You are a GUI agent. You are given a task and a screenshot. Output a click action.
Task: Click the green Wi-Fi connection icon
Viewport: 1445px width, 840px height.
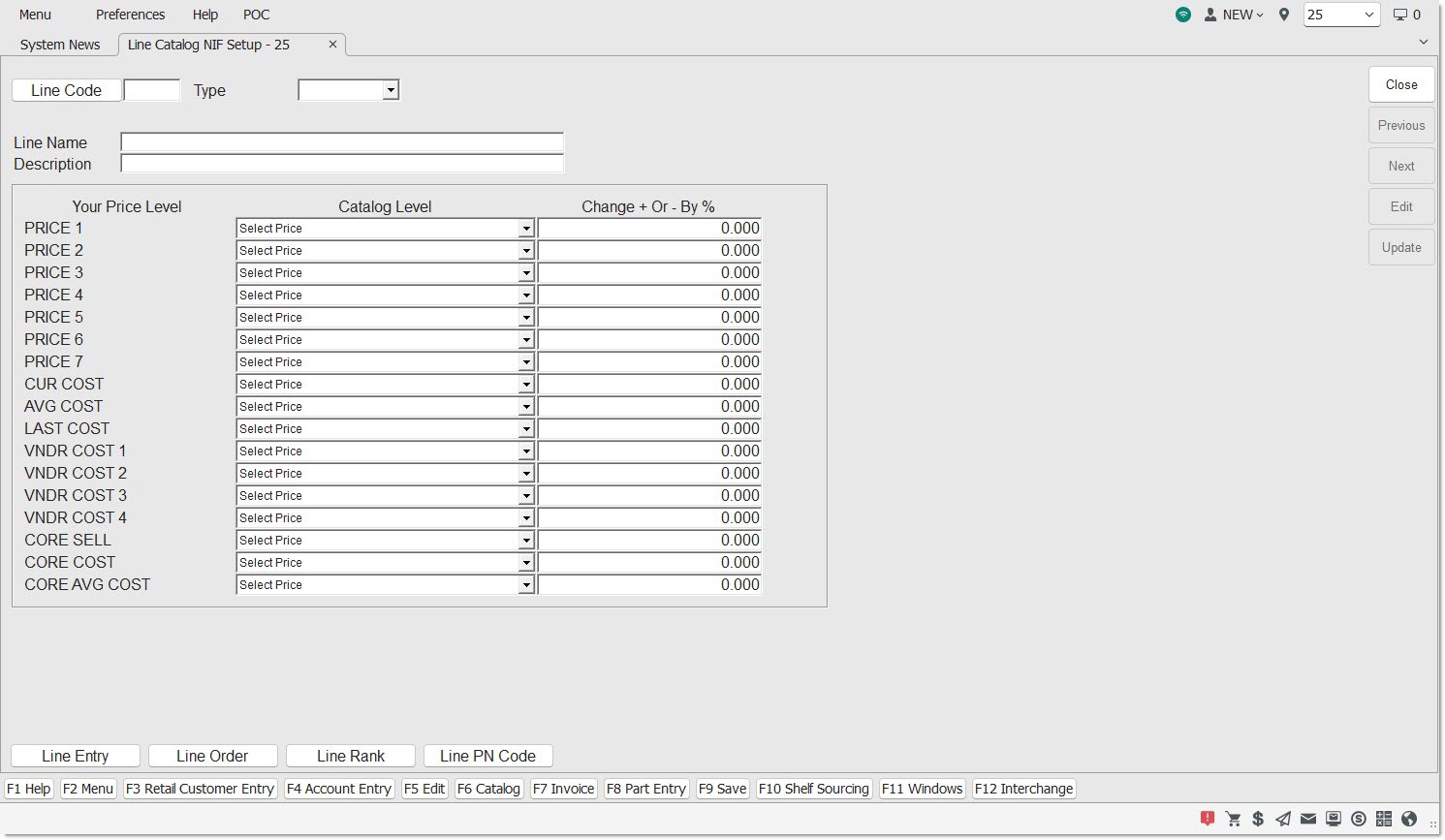(1183, 15)
